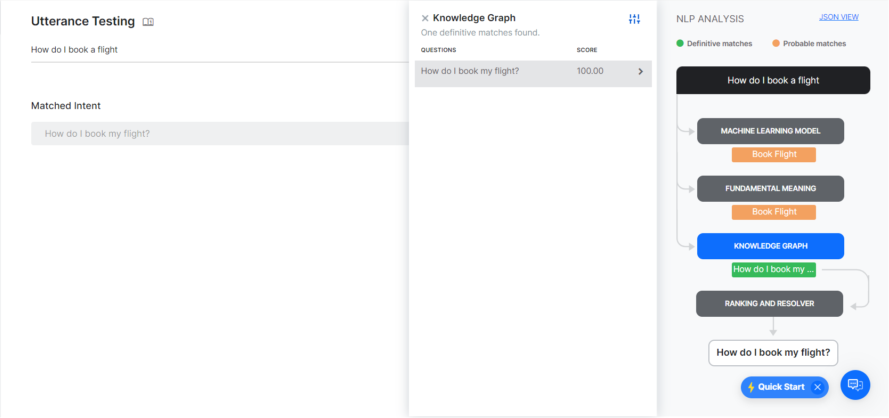Click the Questions column header

tap(438, 50)
